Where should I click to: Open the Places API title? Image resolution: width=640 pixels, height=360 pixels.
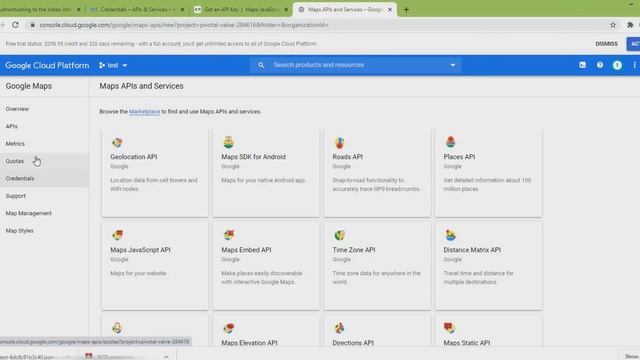click(x=459, y=157)
